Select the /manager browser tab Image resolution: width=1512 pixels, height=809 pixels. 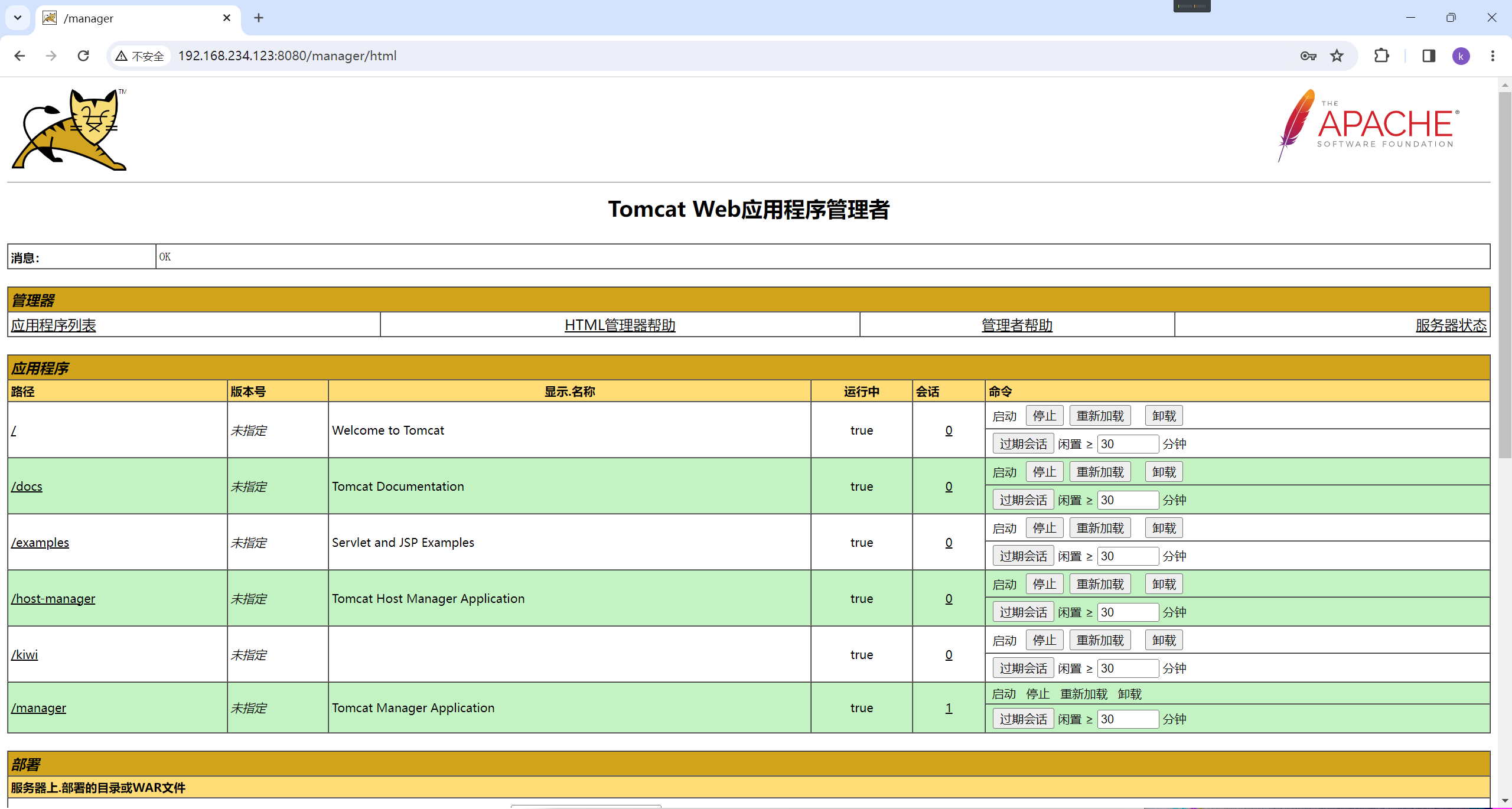click(138, 18)
